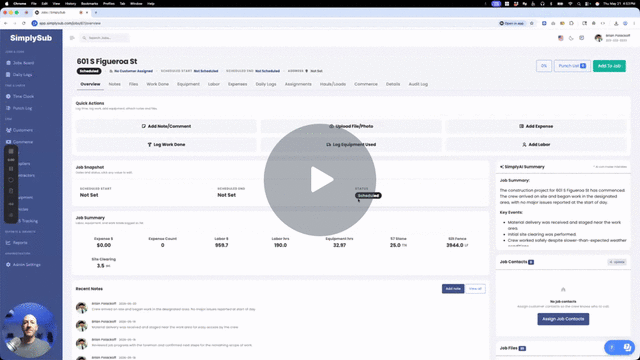
Task: Click Scheduled End 'Not Scheduled' value in header
Action: [x=267, y=71]
